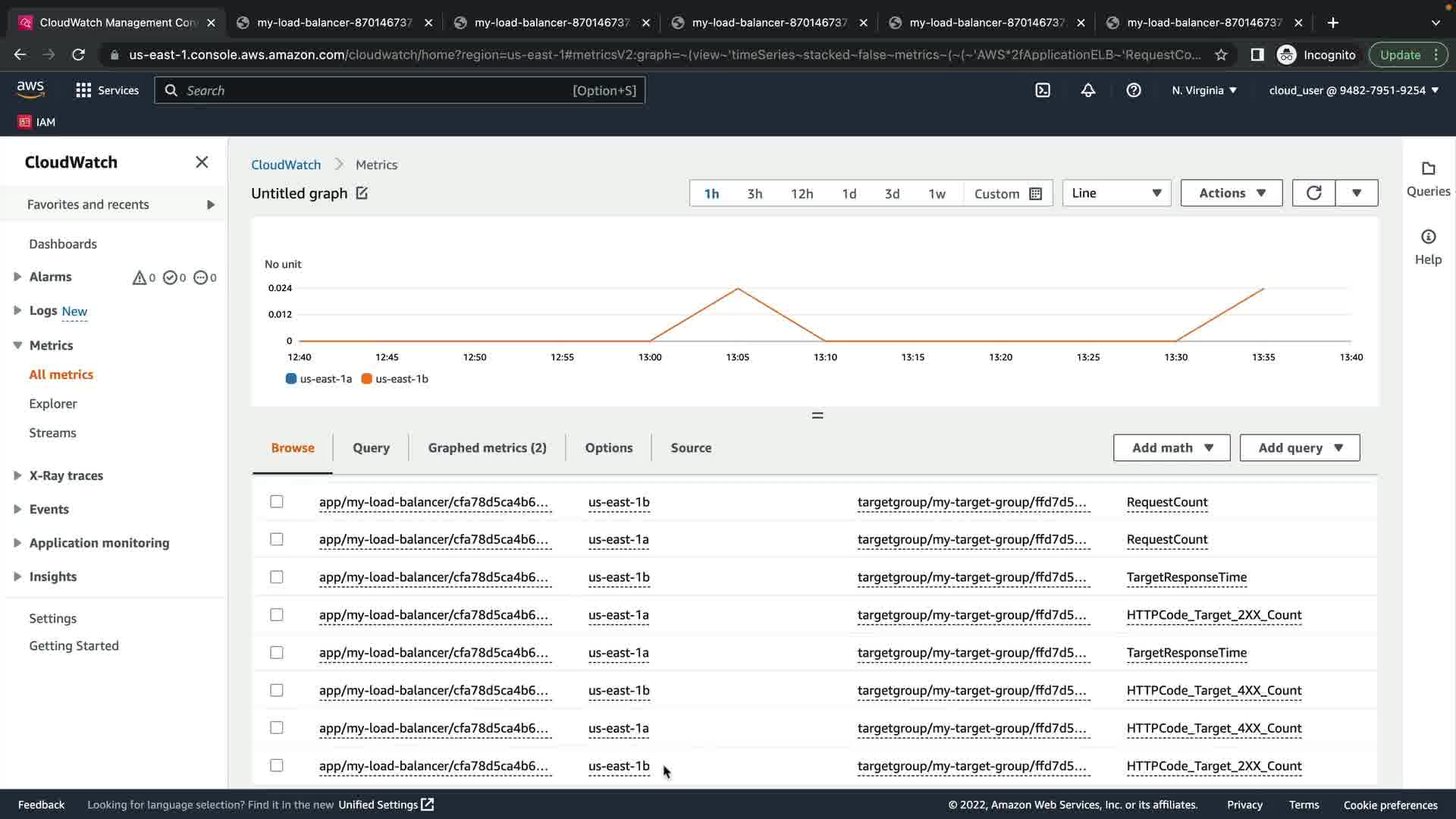This screenshot has height=819, width=1456.
Task: Click the CloudWatch breadcrumb link
Action: coord(286,165)
